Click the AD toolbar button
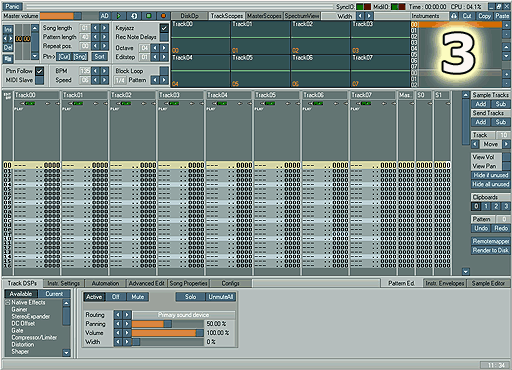 coord(104,16)
